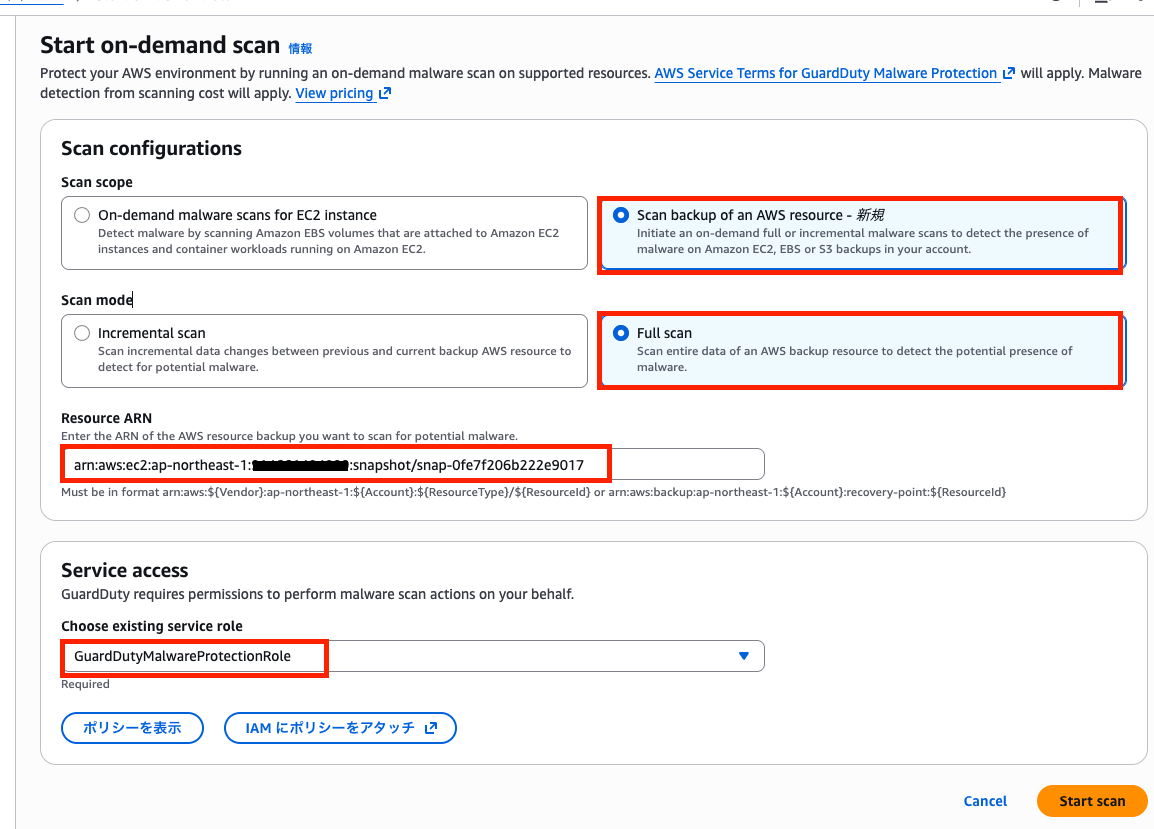The height and width of the screenshot is (829, 1154).
Task: Open the GuardDutyMalwareProtectionRole service role dropdown
Action: (x=412, y=656)
